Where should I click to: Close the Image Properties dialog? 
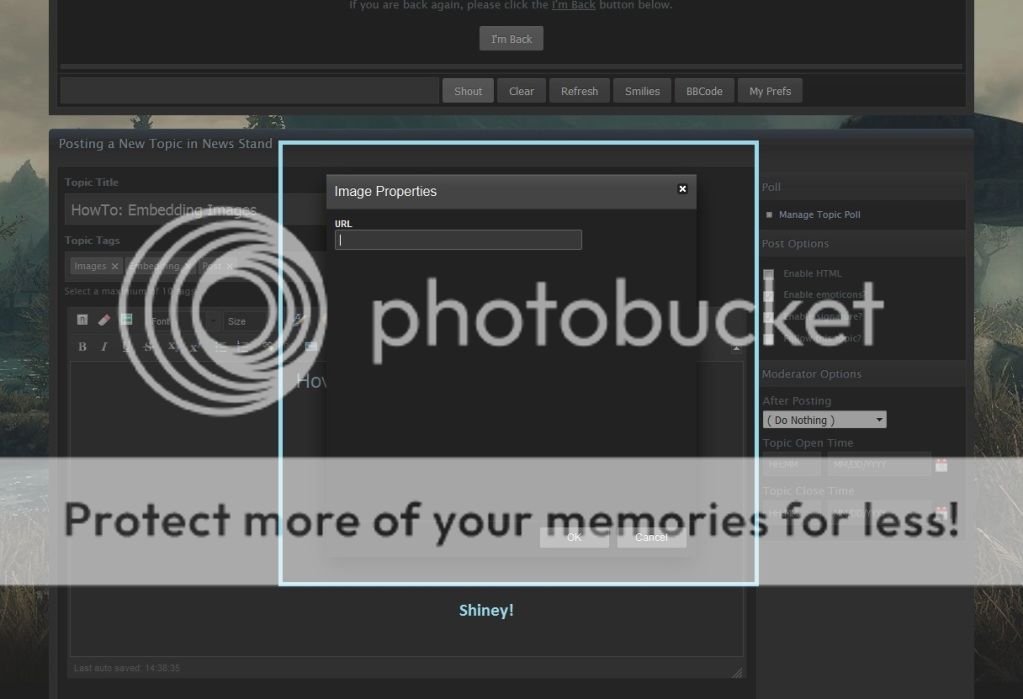[x=682, y=189]
